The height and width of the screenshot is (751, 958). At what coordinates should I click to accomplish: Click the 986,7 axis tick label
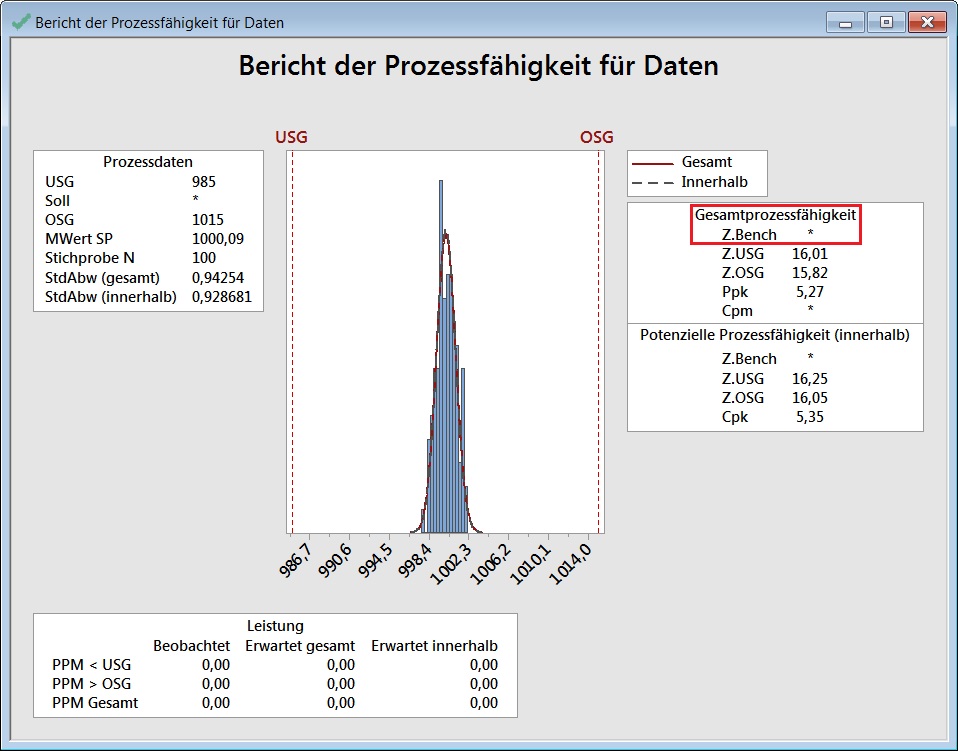coord(296,560)
